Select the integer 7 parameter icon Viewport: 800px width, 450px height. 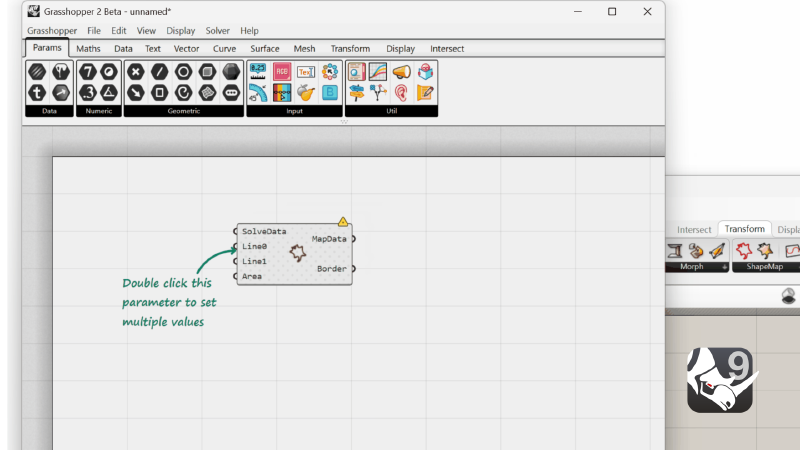[88, 71]
